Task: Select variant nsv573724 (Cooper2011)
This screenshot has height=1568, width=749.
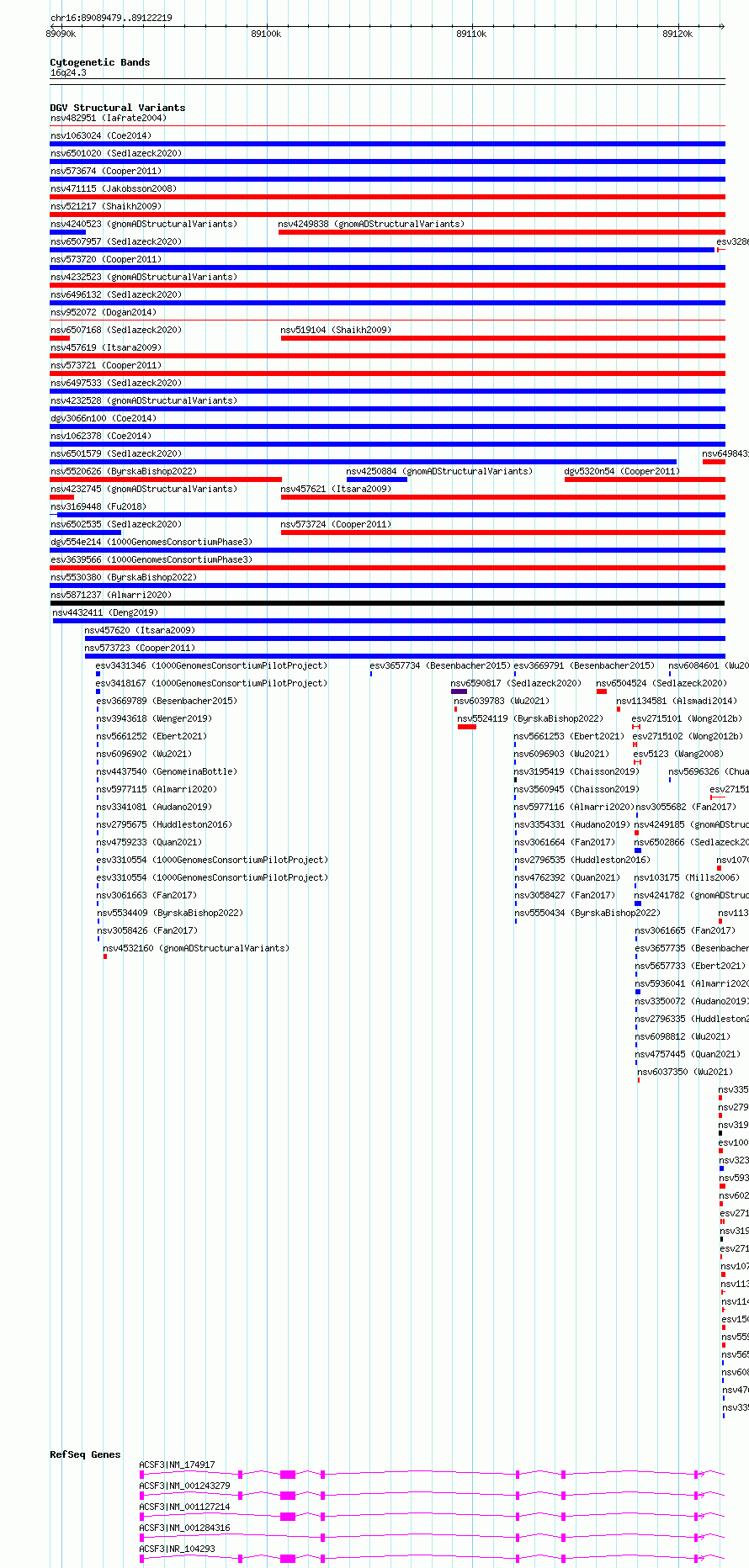Action: click(x=337, y=524)
